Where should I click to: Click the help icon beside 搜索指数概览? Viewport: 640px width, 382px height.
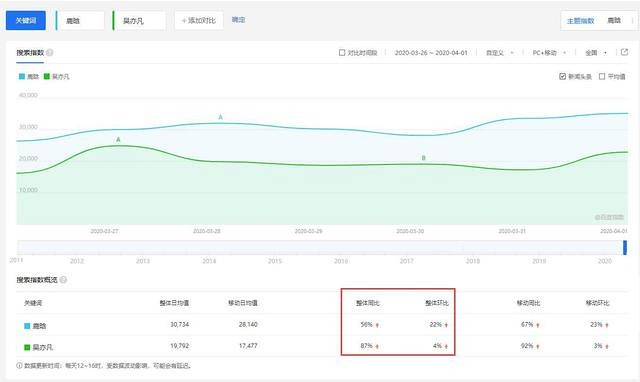coord(63,280)
